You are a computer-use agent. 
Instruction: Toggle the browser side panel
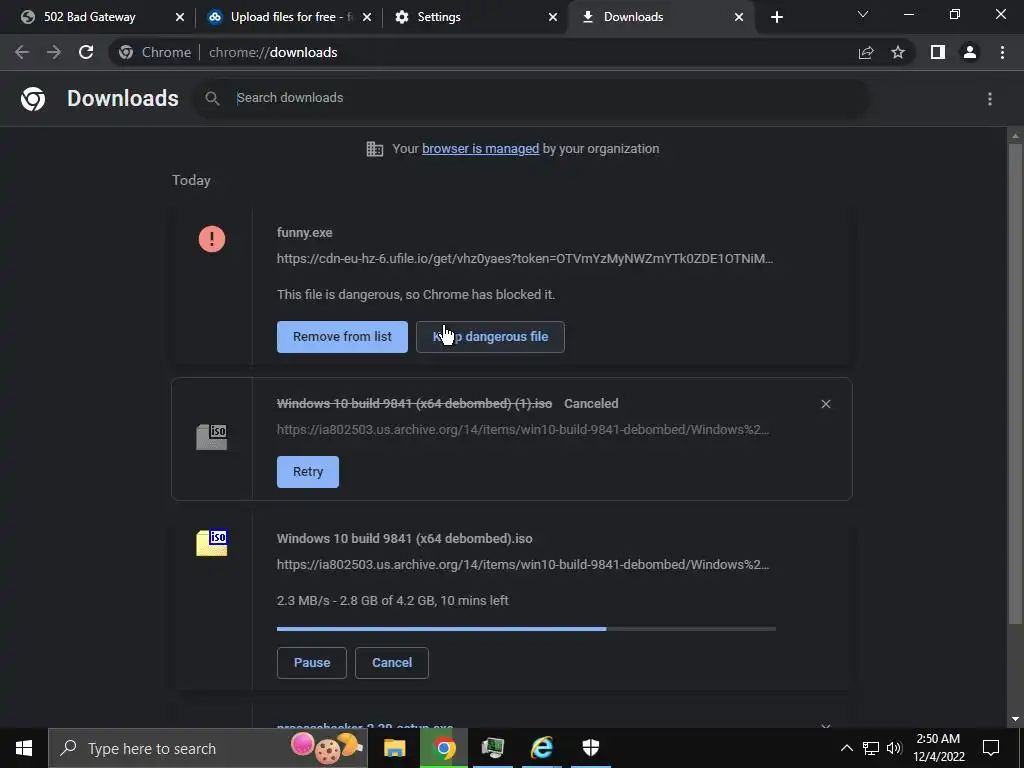(x=938, y=52)
